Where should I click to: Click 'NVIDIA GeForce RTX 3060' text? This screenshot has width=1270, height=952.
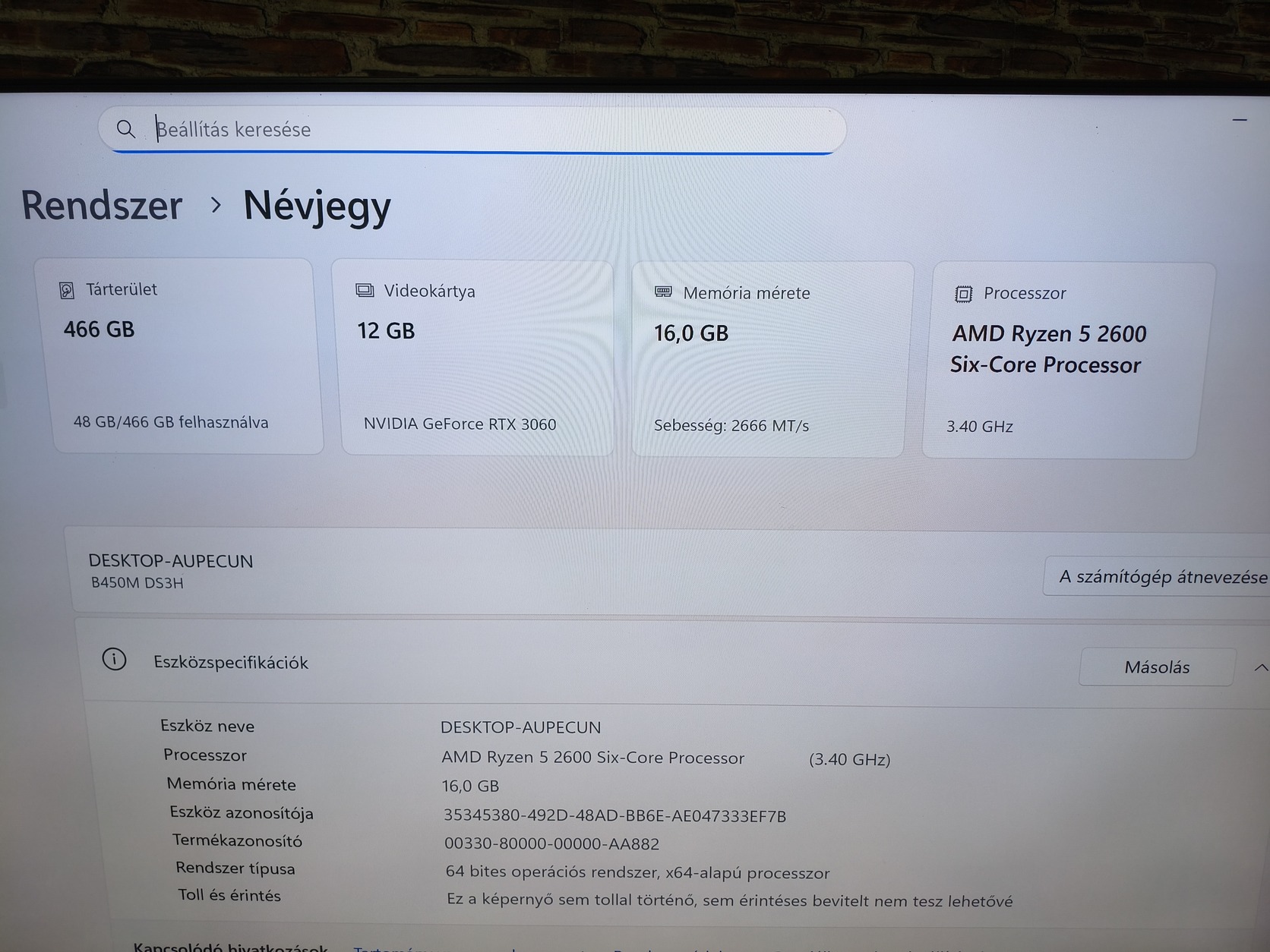[x=460, y=424]
